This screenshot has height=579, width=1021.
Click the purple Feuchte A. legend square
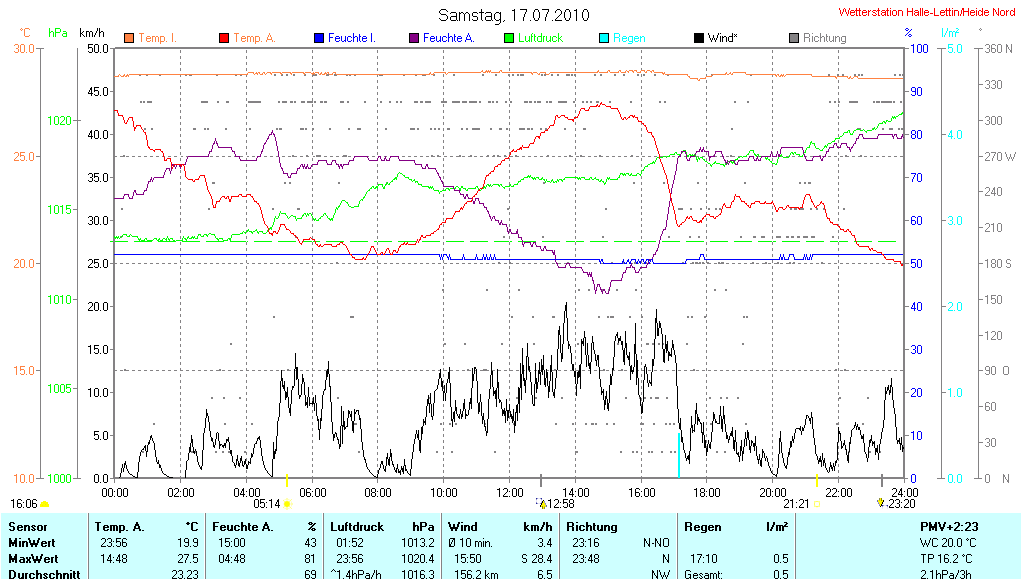pyautogui.click(x=414, y=38)
